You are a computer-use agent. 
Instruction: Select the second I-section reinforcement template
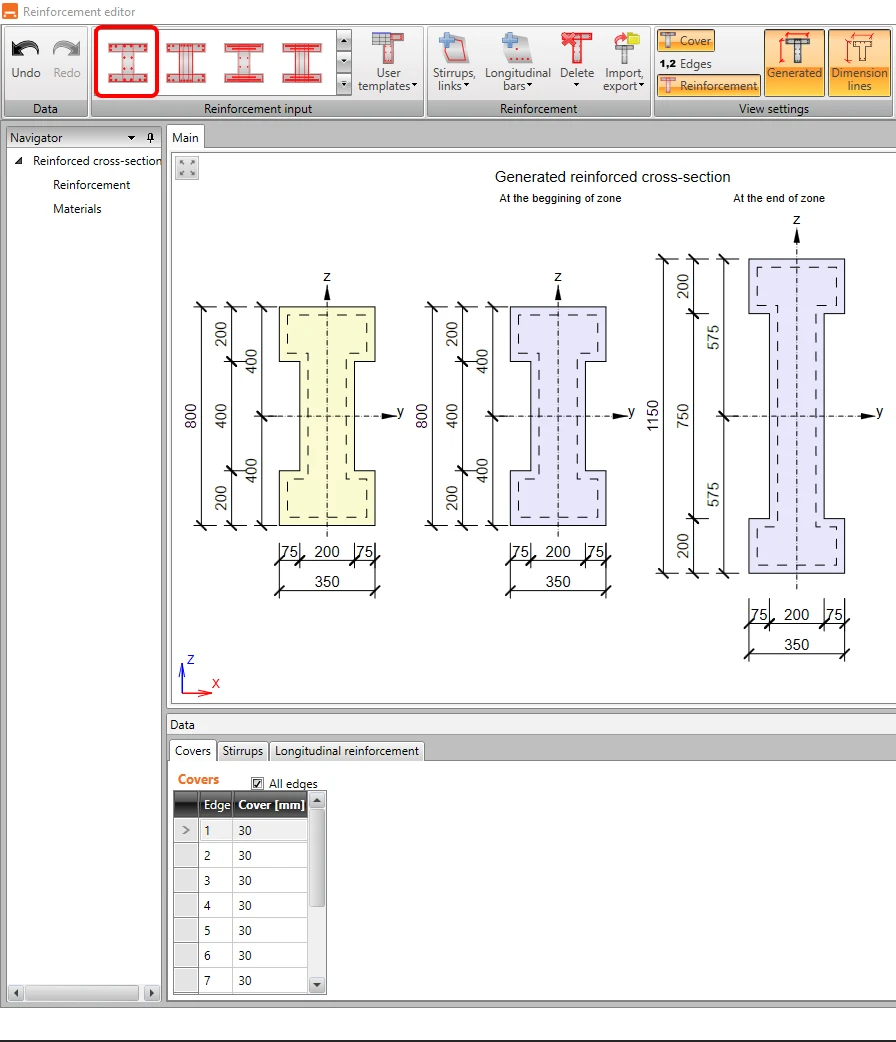(186, 62)
